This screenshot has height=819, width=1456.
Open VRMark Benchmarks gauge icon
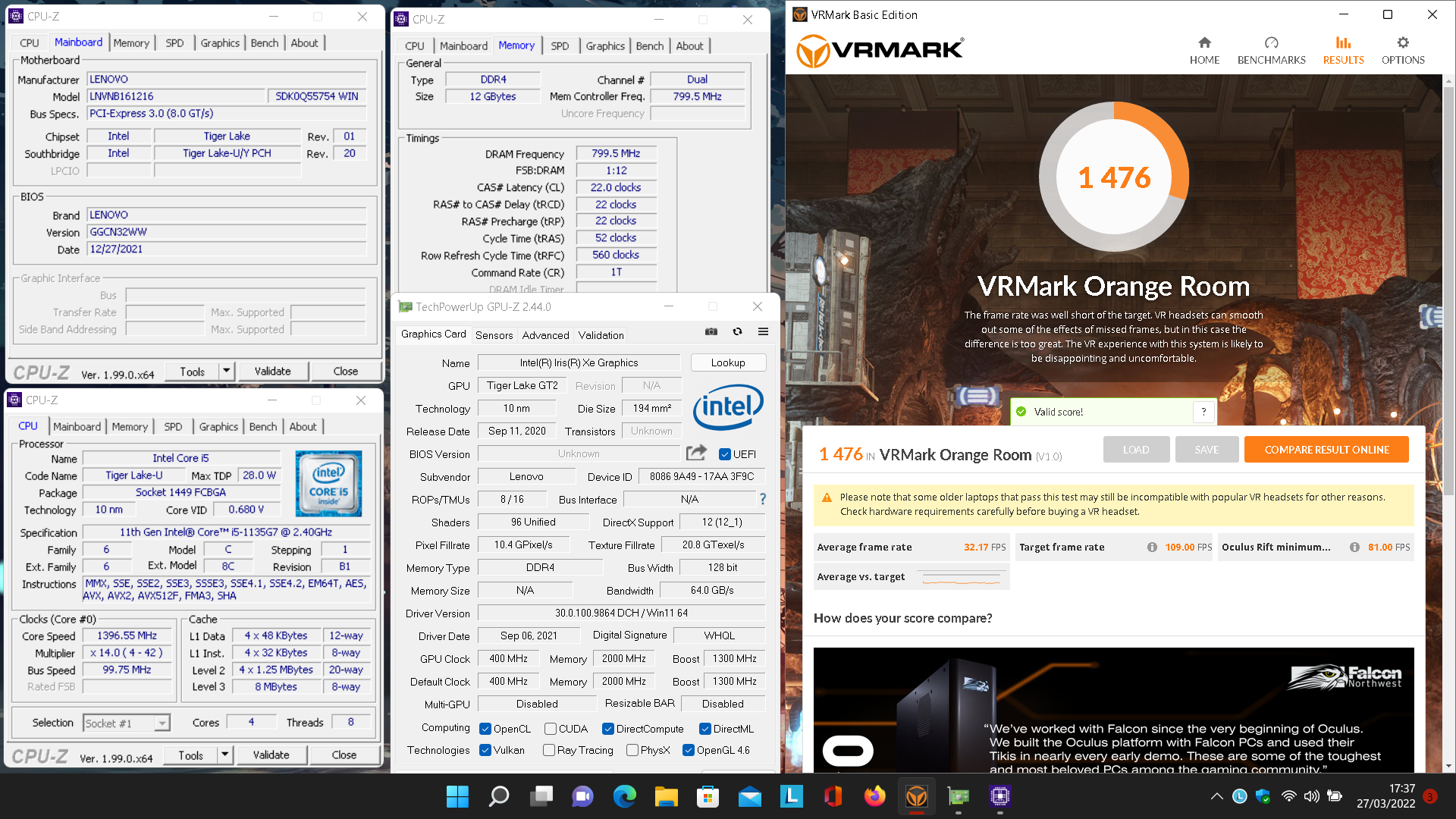click(1272, 42)
